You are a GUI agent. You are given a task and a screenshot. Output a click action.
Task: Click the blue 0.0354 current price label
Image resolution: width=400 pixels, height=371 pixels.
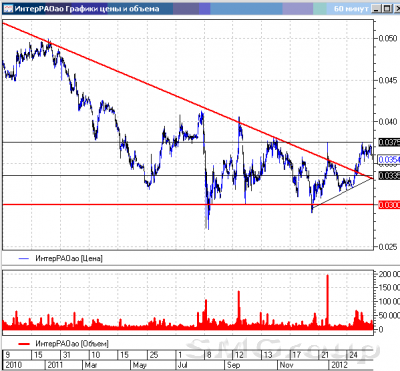click(x=389, y=160)
